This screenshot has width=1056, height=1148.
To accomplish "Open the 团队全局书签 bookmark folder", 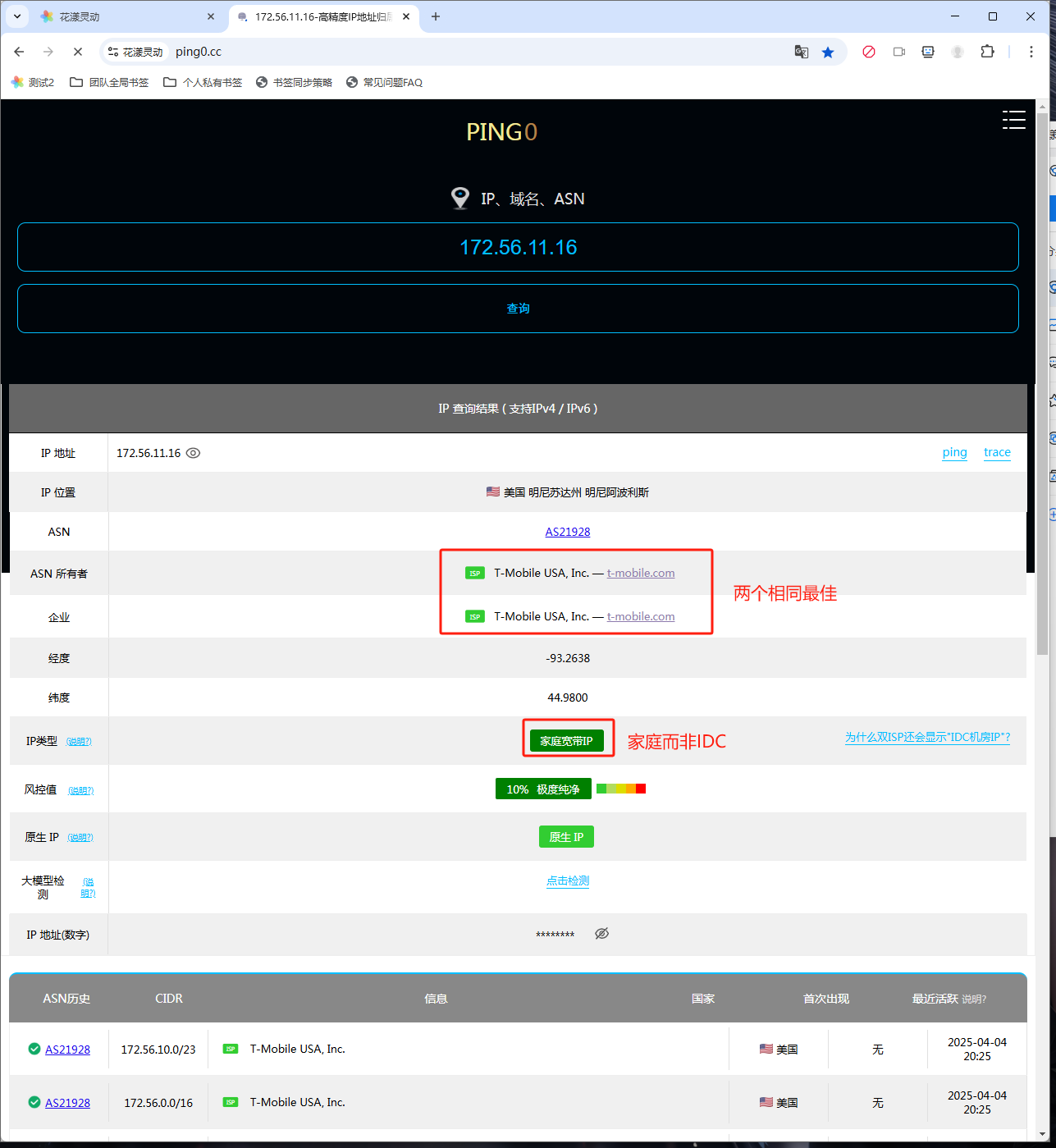I will click(x=110, y=82).
